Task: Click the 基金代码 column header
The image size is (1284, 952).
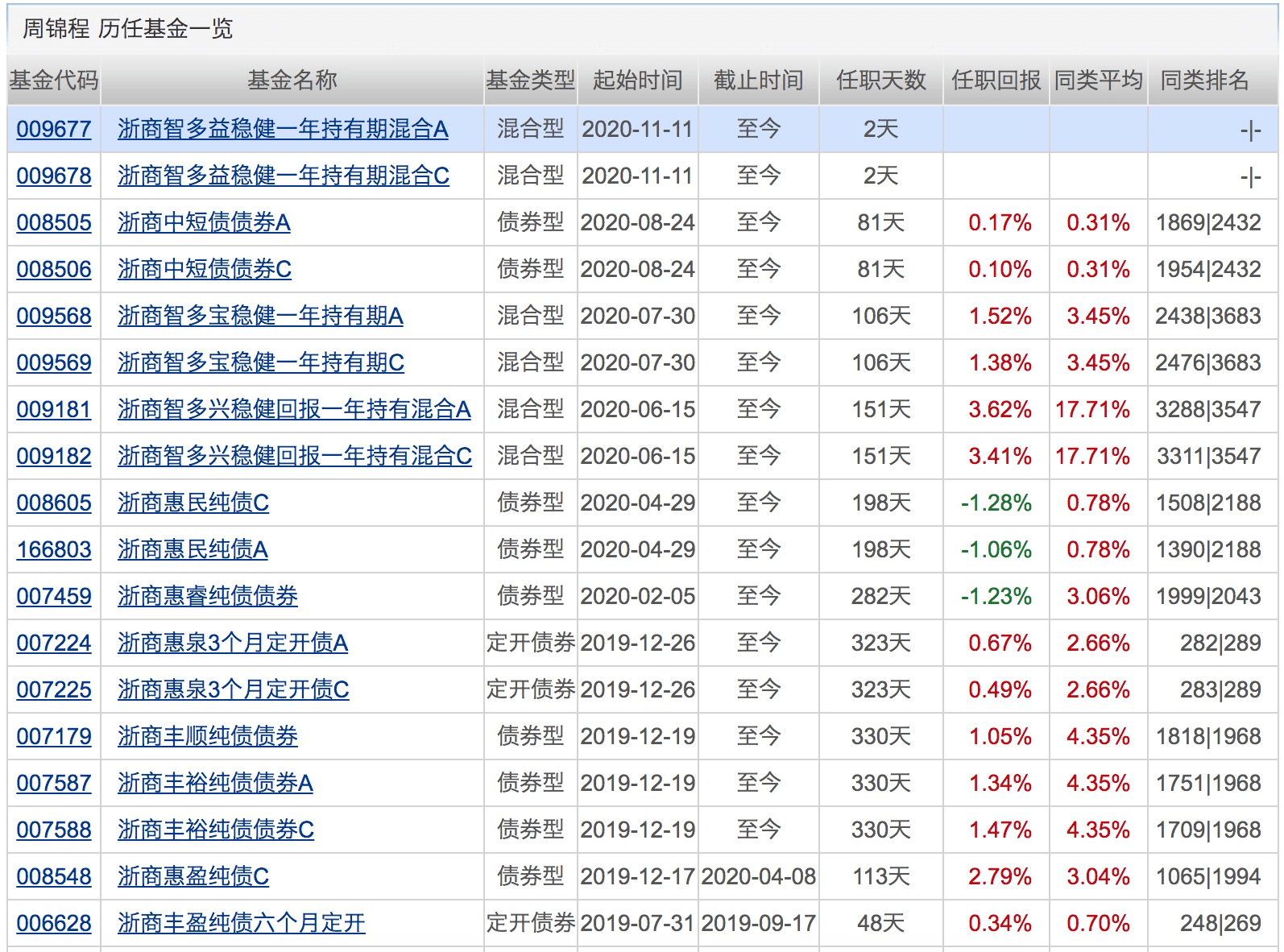Action: point(54,81)
